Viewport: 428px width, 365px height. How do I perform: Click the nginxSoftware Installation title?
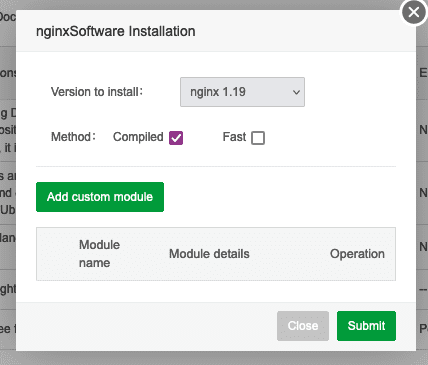tap(116, 31)
